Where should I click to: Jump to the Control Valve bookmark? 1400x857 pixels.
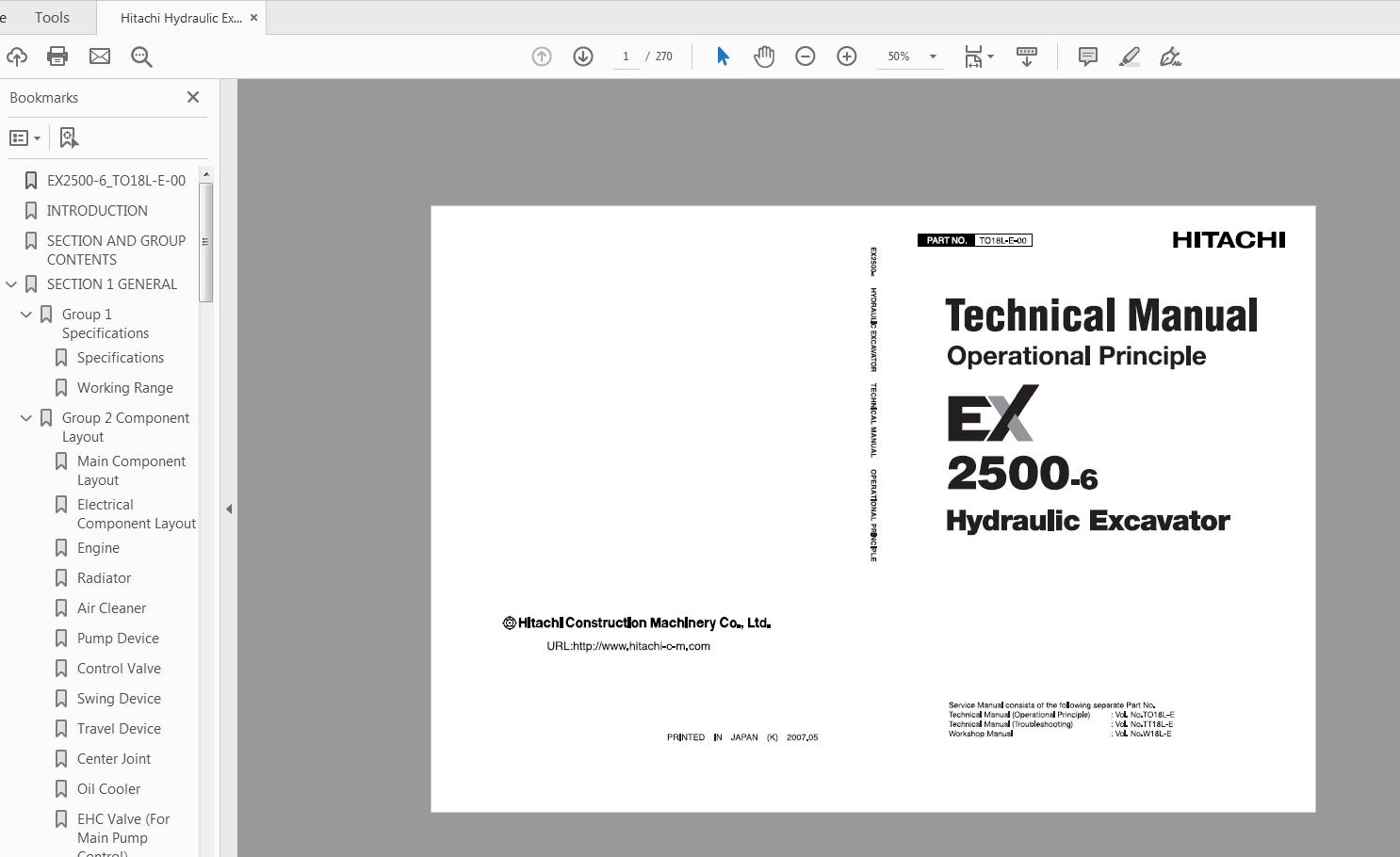[119, 668]
